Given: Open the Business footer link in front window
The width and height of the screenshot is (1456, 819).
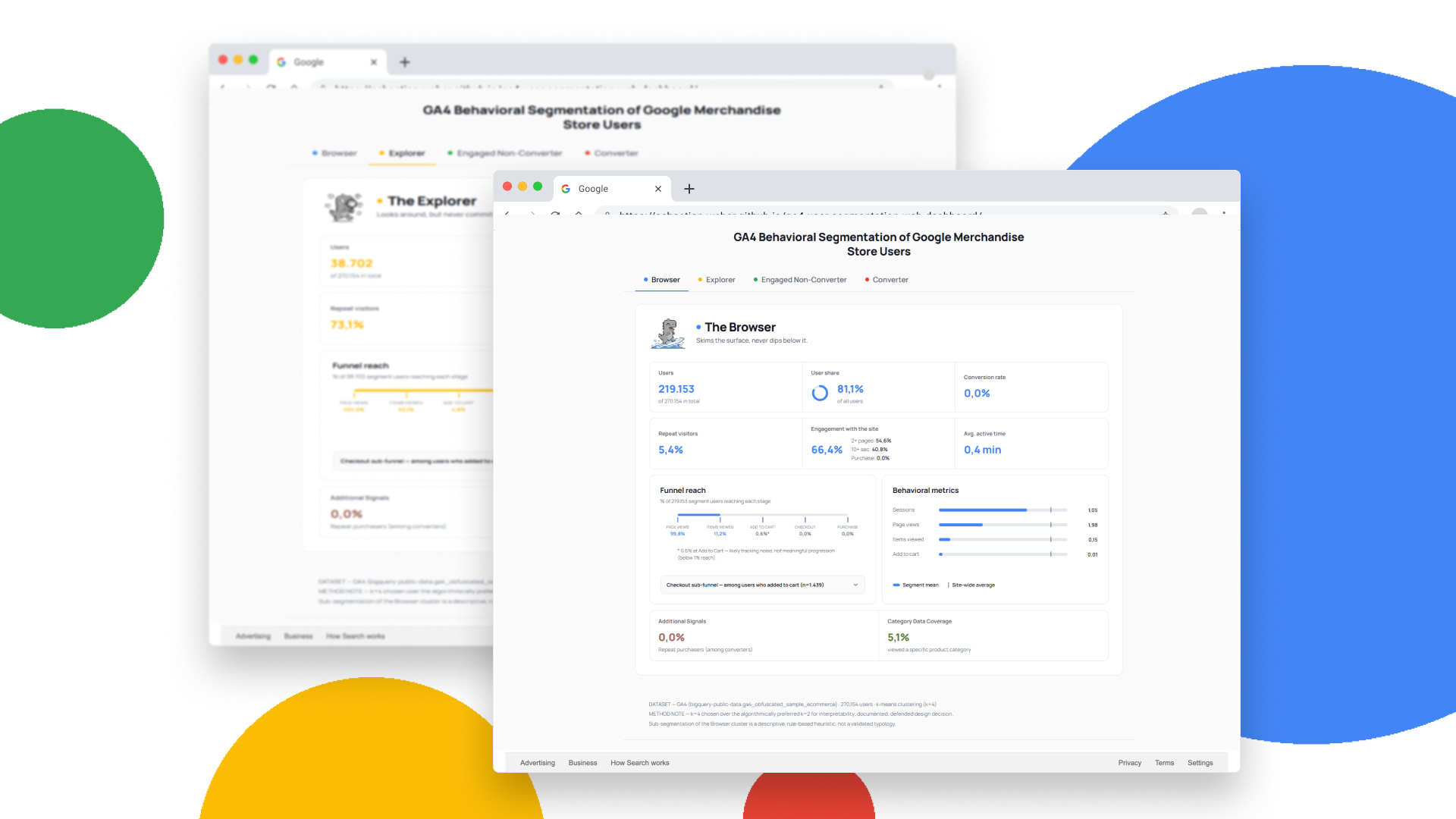Looking at the screenshot, I should tap(582, 763).
